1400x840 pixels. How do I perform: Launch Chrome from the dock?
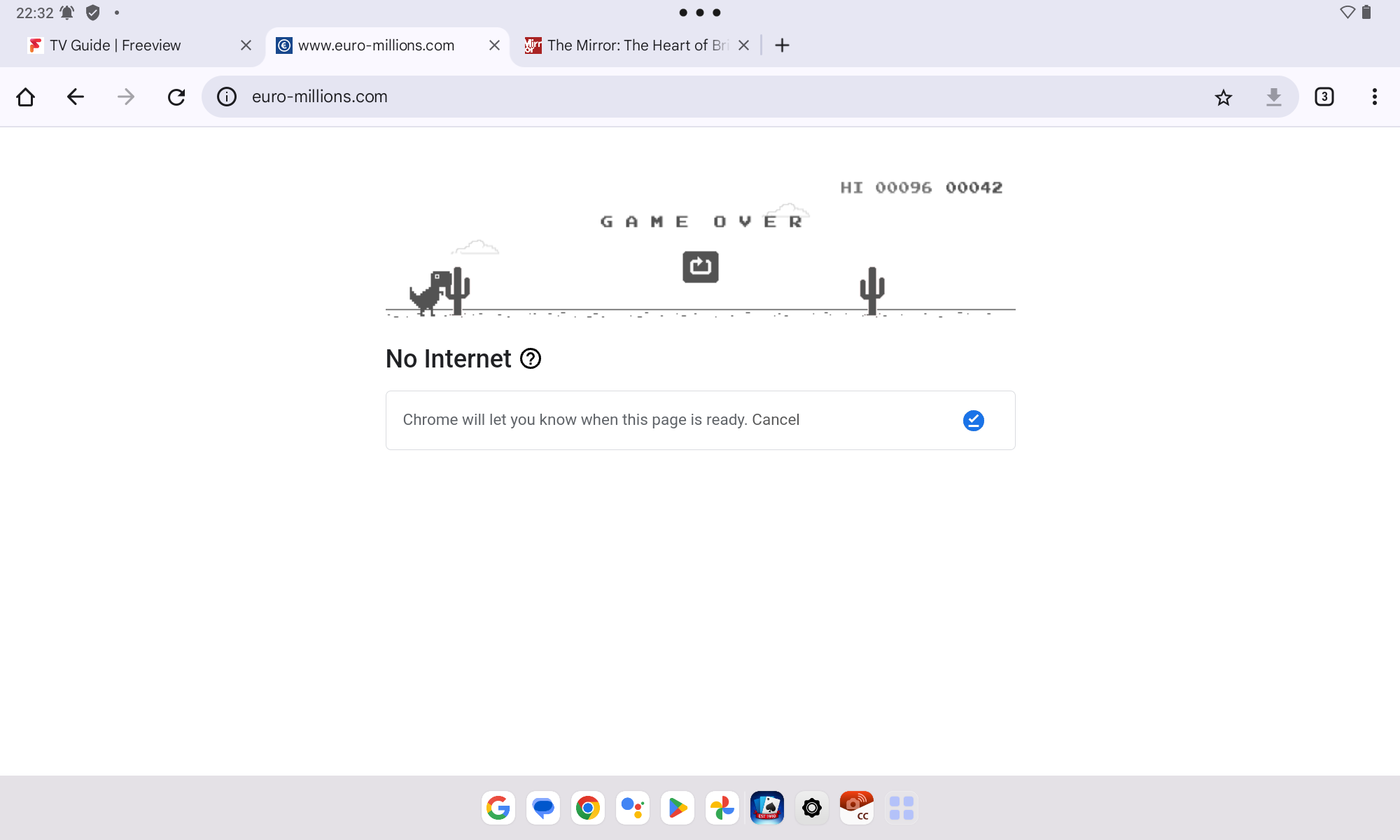[x=588, y=808]
